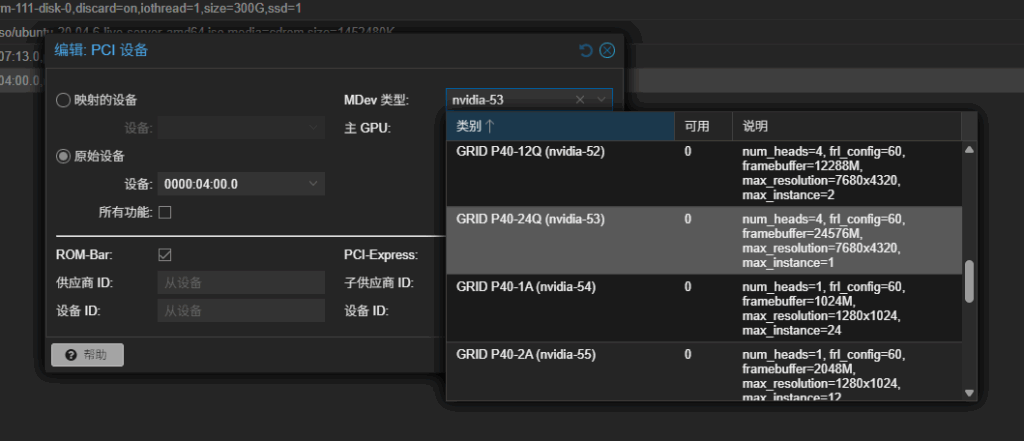Choose GRID P40-12Q (nvidia-52) entry
Image resolution: width=1024 pixels, height=441 pixels.
pyautogui.click(x=530, y=152)
